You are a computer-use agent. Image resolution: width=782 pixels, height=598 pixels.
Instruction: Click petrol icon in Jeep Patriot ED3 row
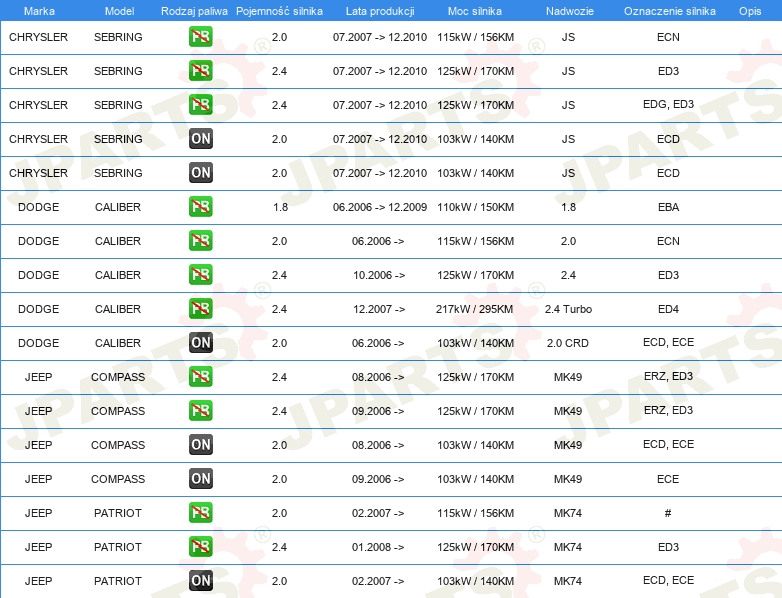200,547
